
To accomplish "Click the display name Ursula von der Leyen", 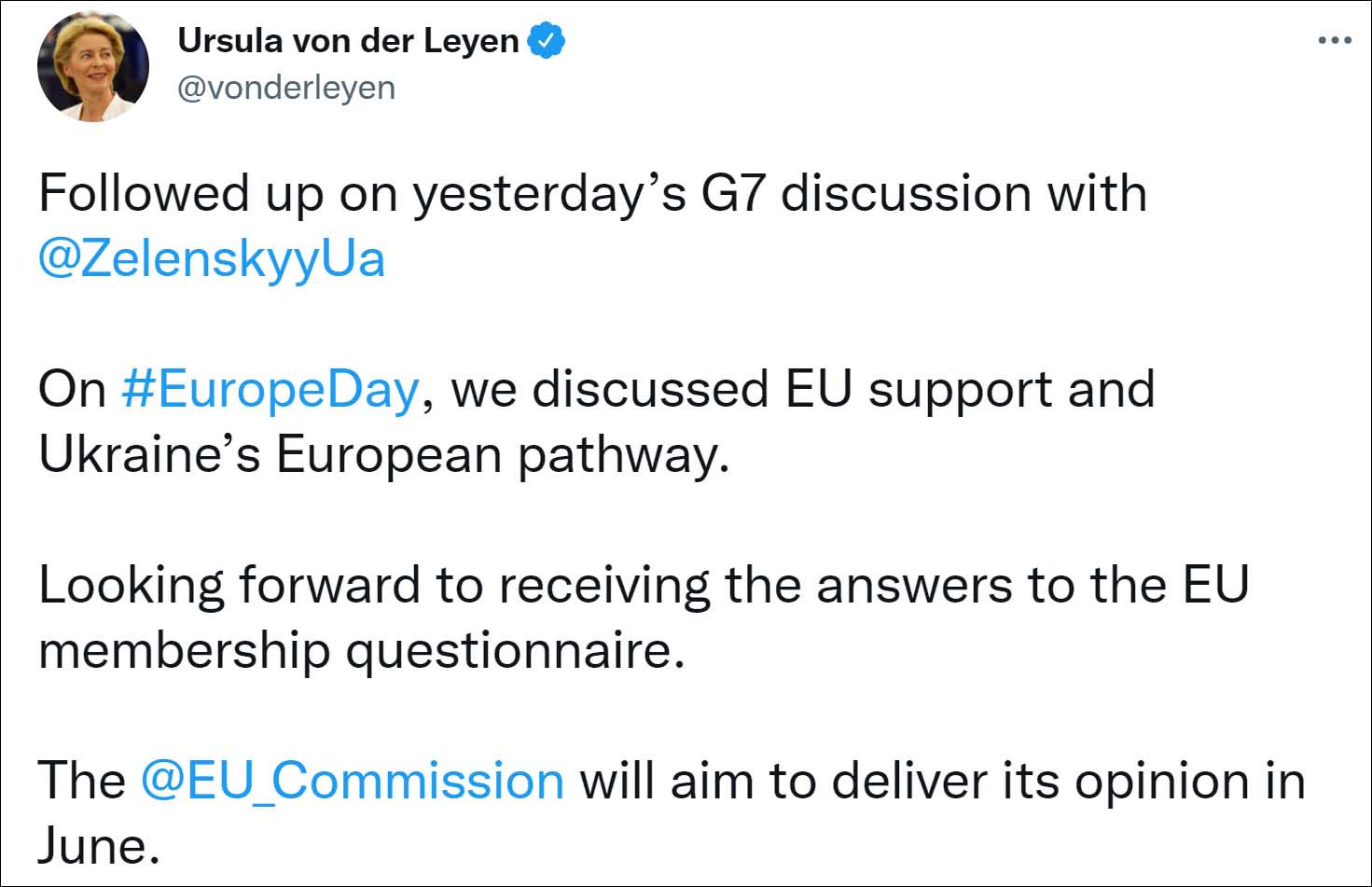I will coord(348,41).
